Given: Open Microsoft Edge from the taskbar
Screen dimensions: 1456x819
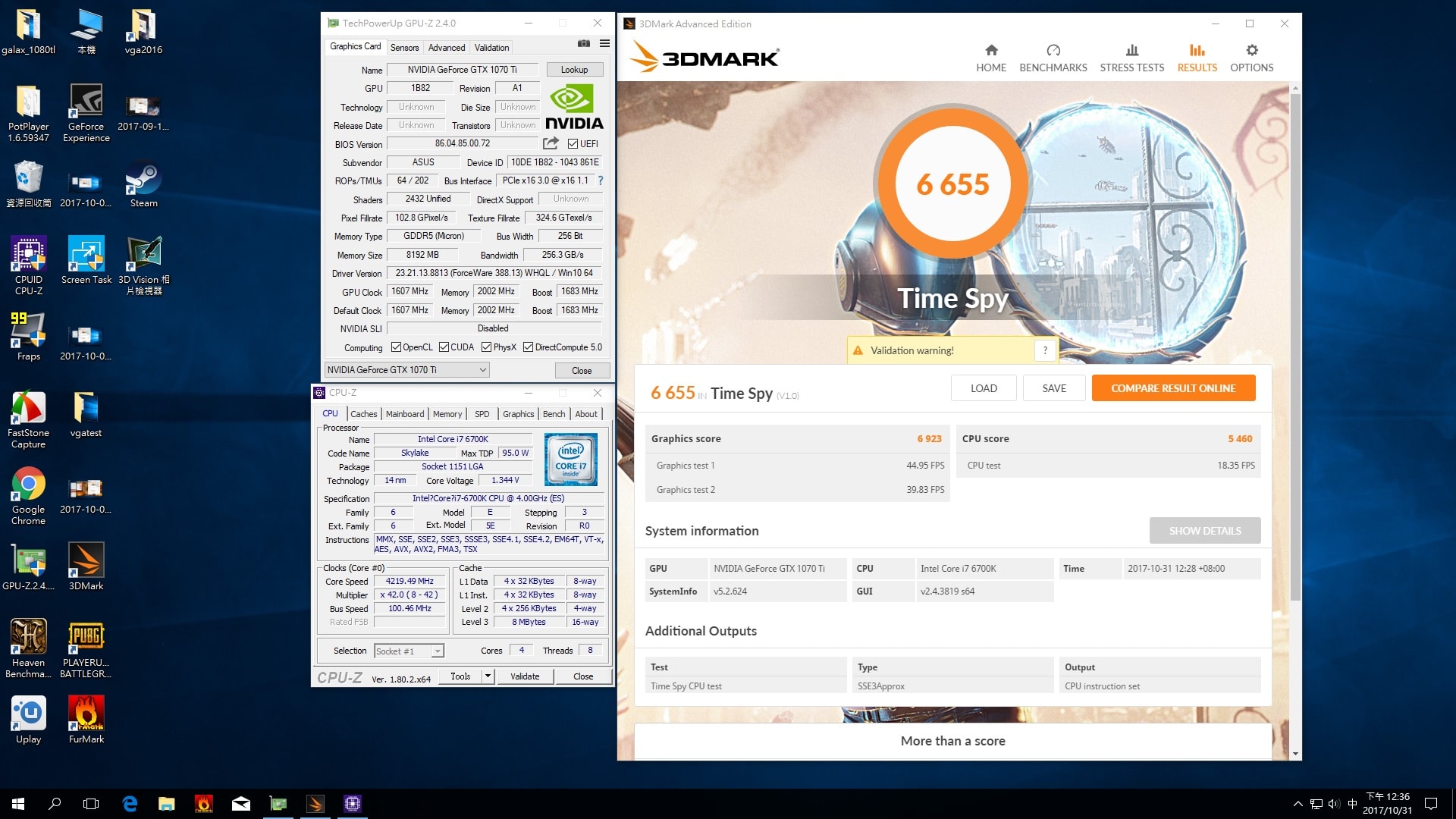Looking at the screenshot, I should point(130,804).
